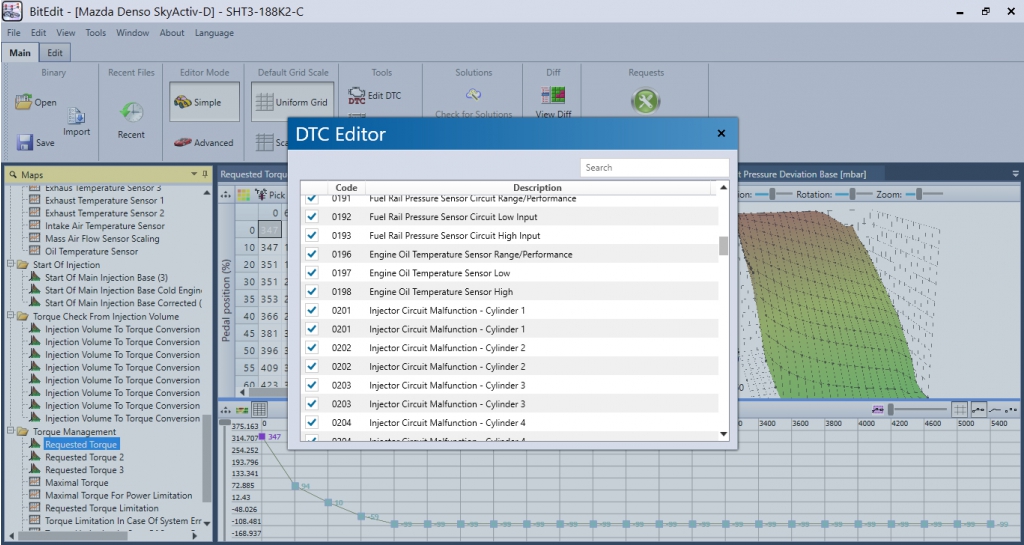The width and height of the screenshot is (1024, 545).
Task: Select Requested Torque 2 map
Action: click(x=84, y=457)
